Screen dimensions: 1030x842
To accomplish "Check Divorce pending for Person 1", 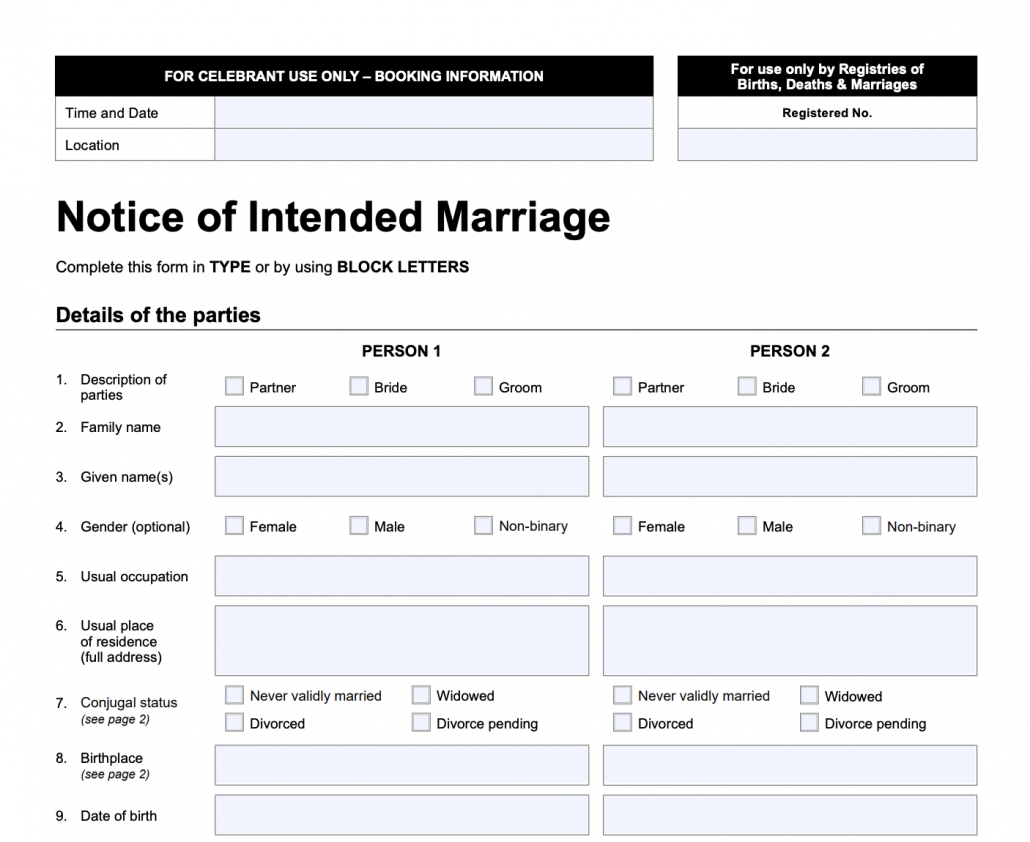I will click(421, 722).
